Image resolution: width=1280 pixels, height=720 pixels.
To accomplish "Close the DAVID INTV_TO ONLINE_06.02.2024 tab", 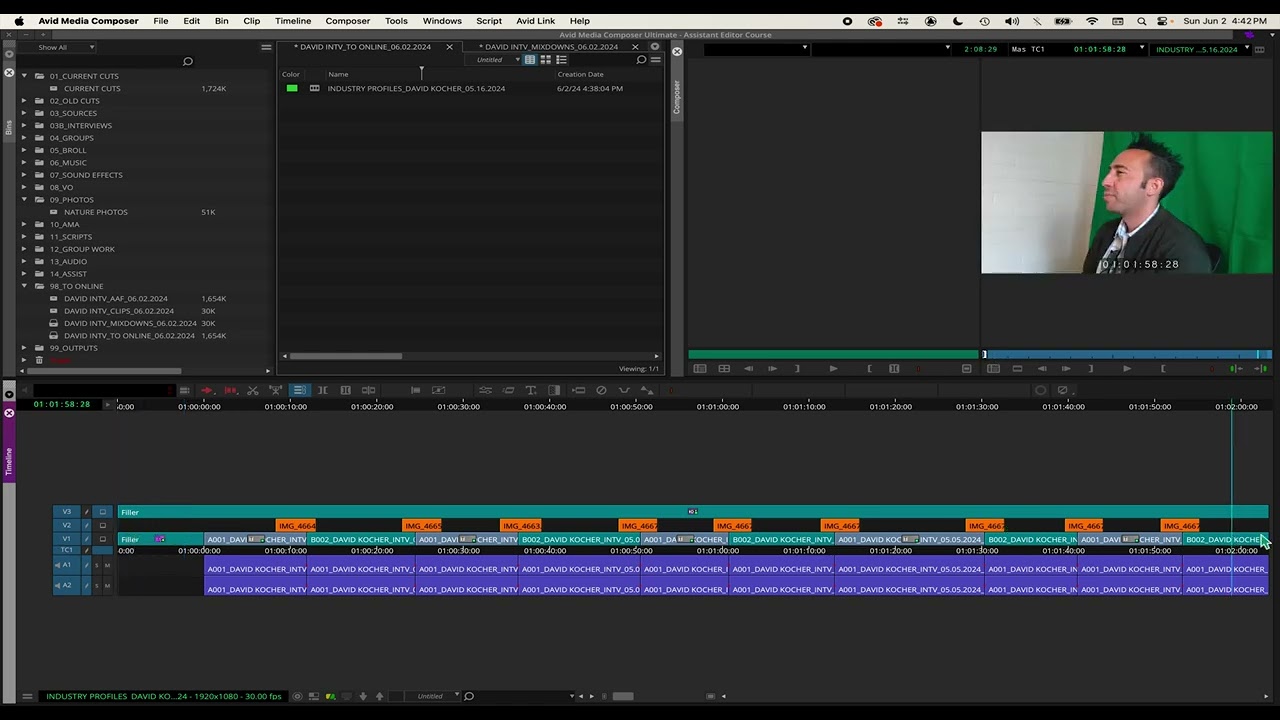I will point(449,47).
